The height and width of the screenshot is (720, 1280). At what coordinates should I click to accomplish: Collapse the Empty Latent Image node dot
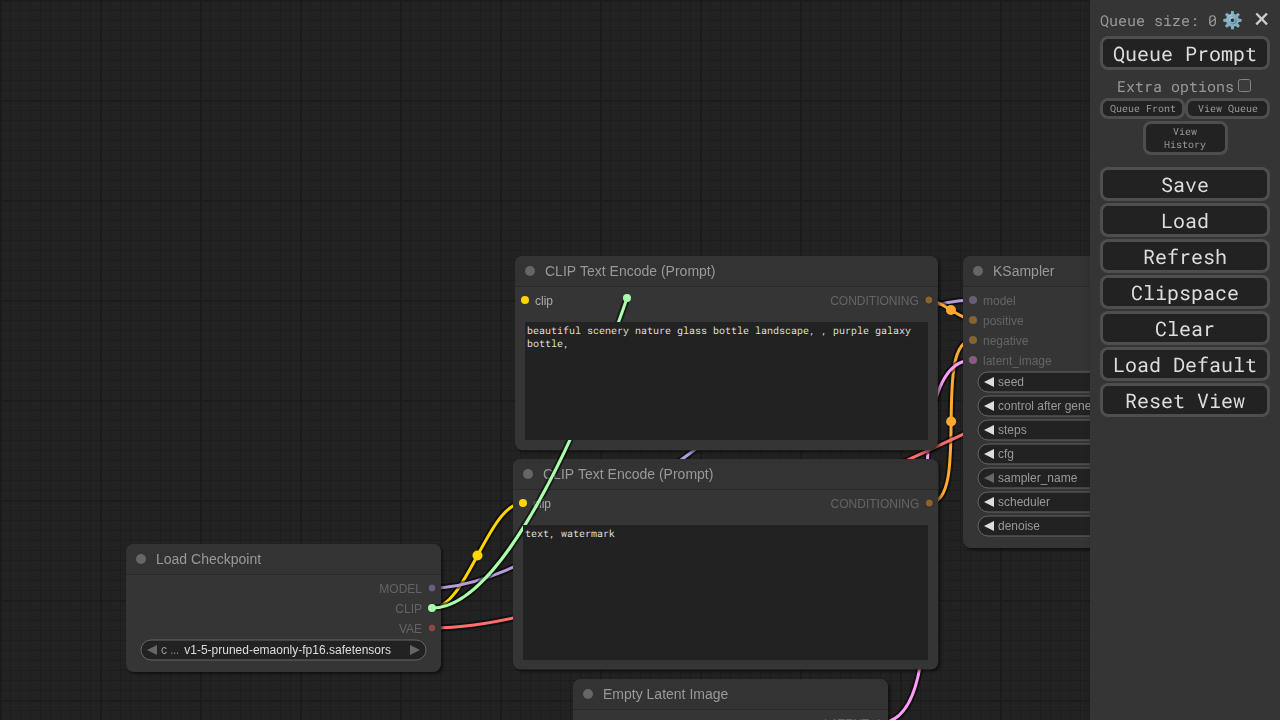(588, 694)
